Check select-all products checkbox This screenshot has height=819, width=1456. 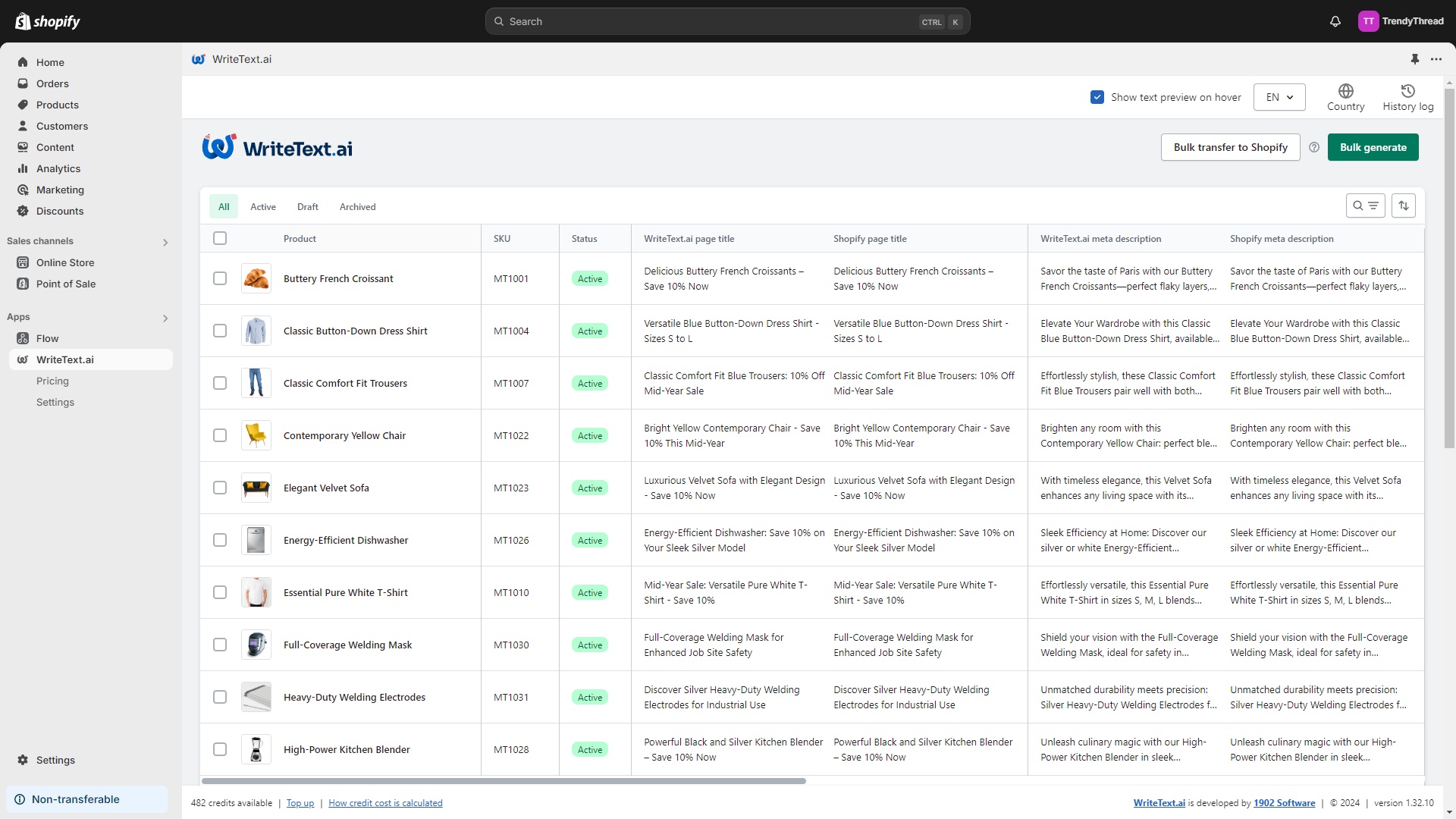[x=220, y=238]
